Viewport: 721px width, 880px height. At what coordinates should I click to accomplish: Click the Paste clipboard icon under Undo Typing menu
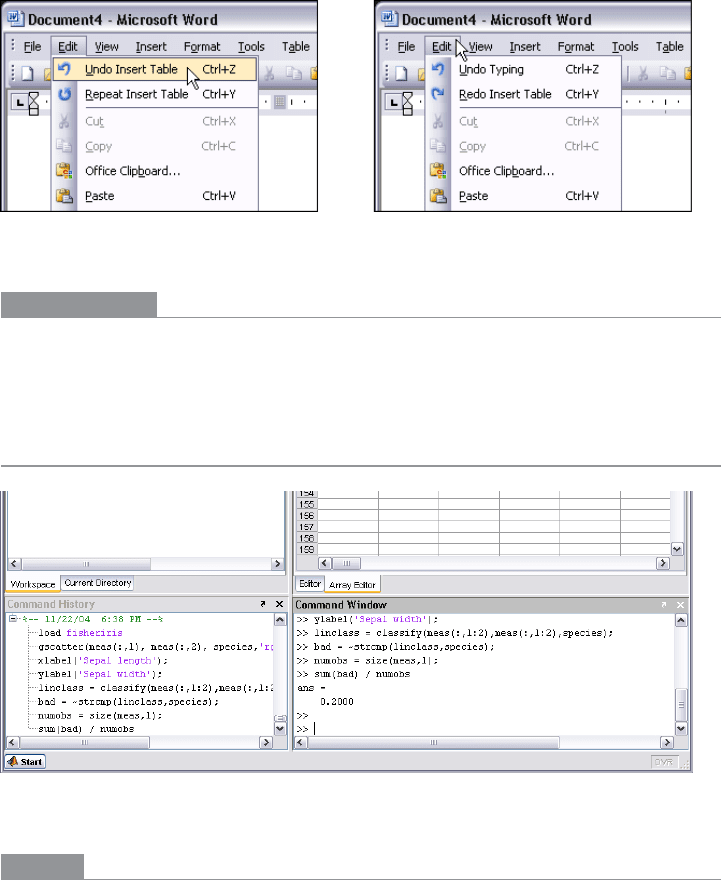438,196
